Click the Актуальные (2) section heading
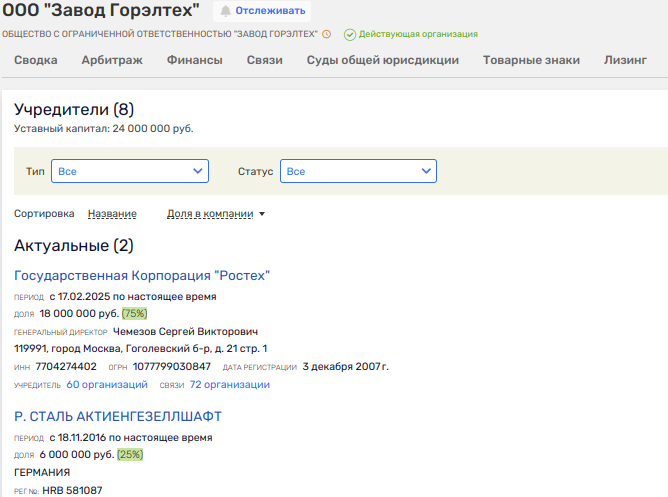This screenshot has height=497, width=668. coord(74,246)
